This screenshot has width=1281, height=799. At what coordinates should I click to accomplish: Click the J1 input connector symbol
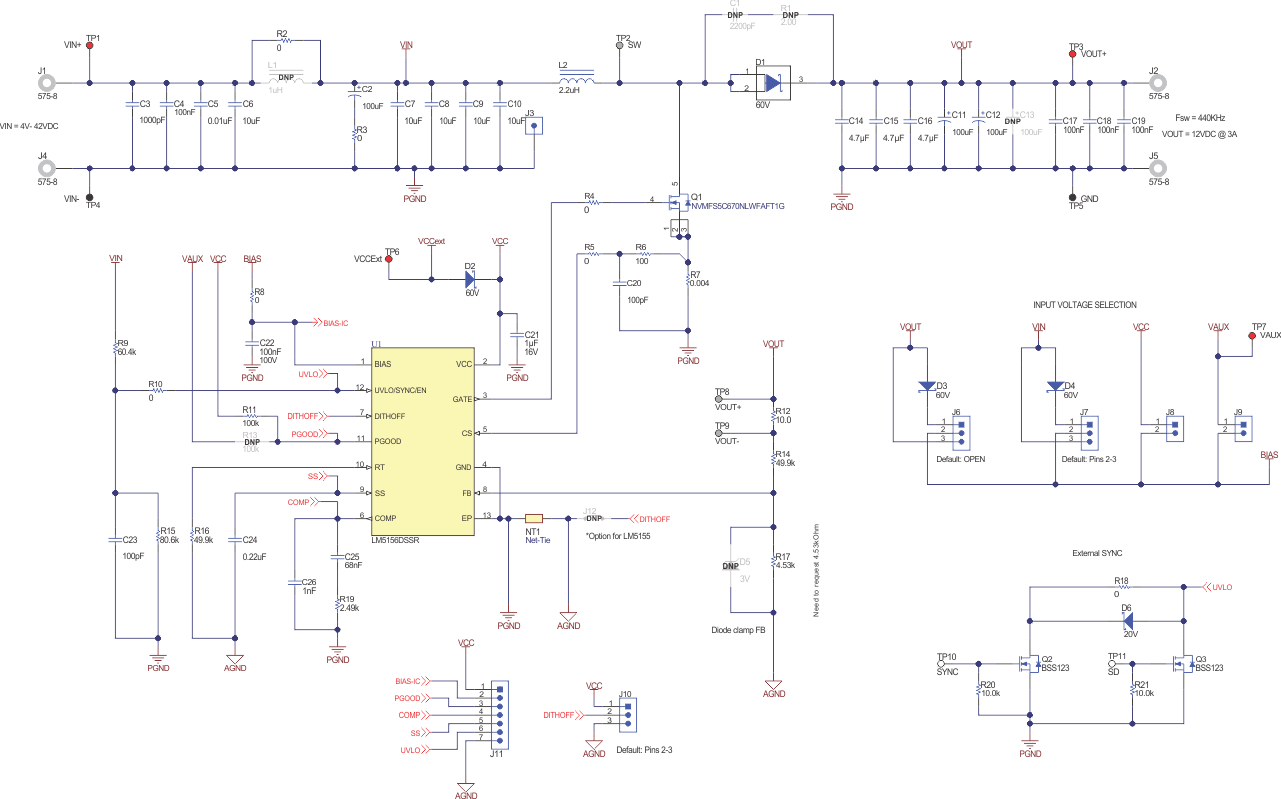pos(46,83)
